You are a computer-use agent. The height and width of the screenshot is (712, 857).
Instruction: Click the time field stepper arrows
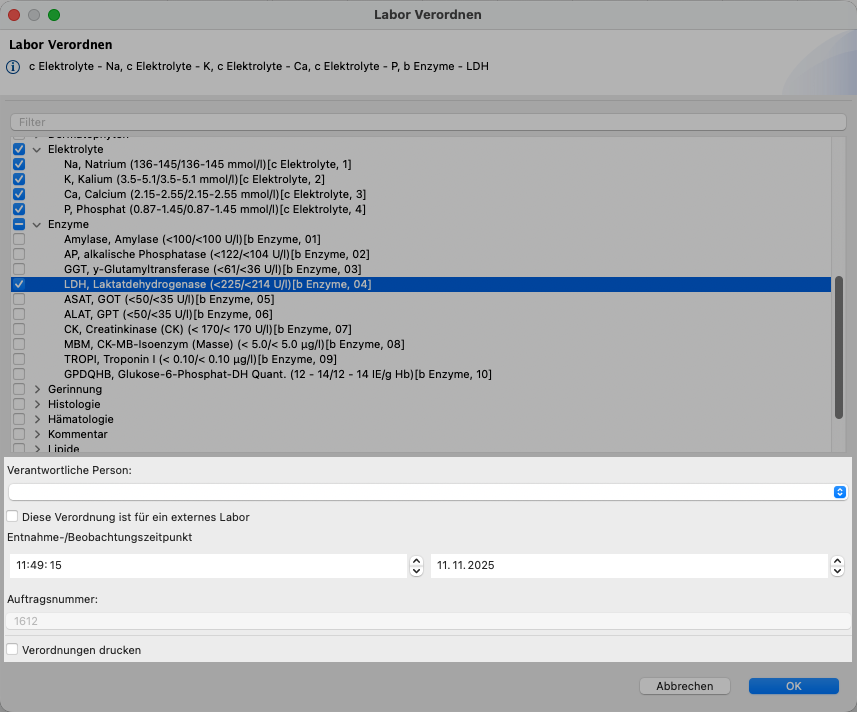(416, 565)
